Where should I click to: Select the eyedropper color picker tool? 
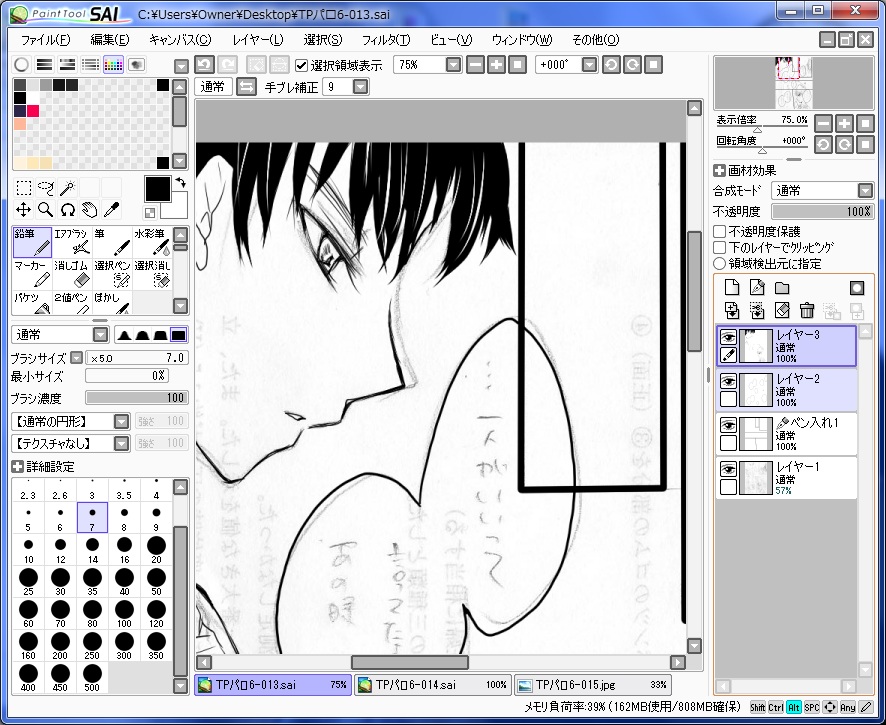(x=111, y=210)
